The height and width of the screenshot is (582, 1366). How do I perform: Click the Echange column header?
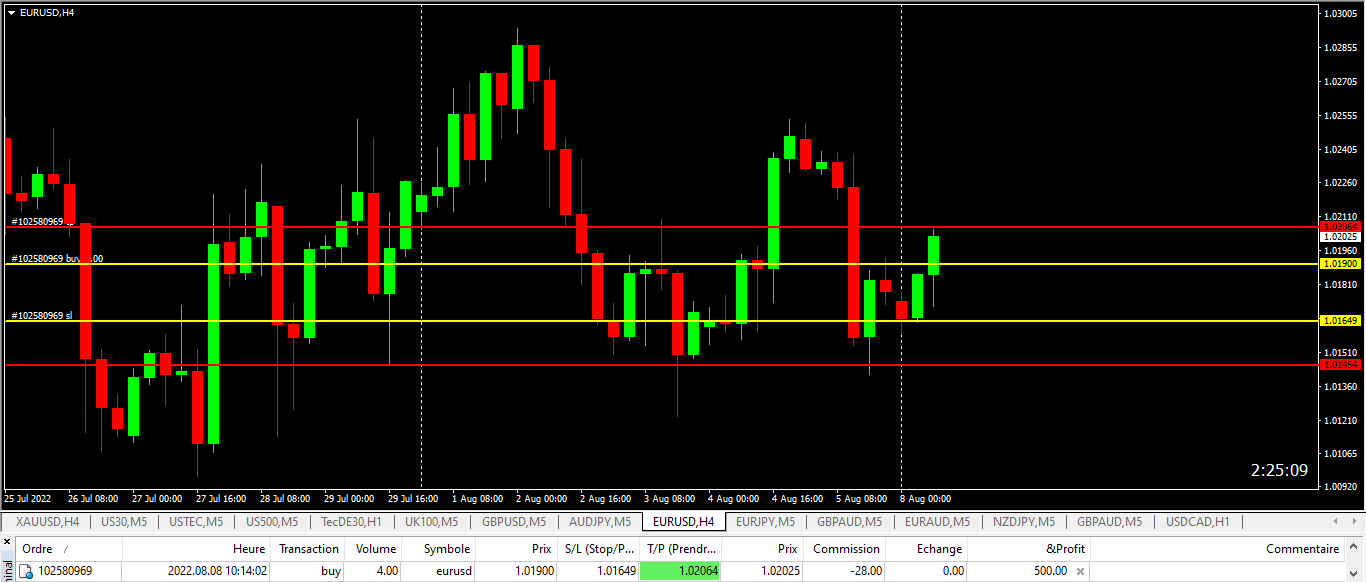(x=926, y=549)
